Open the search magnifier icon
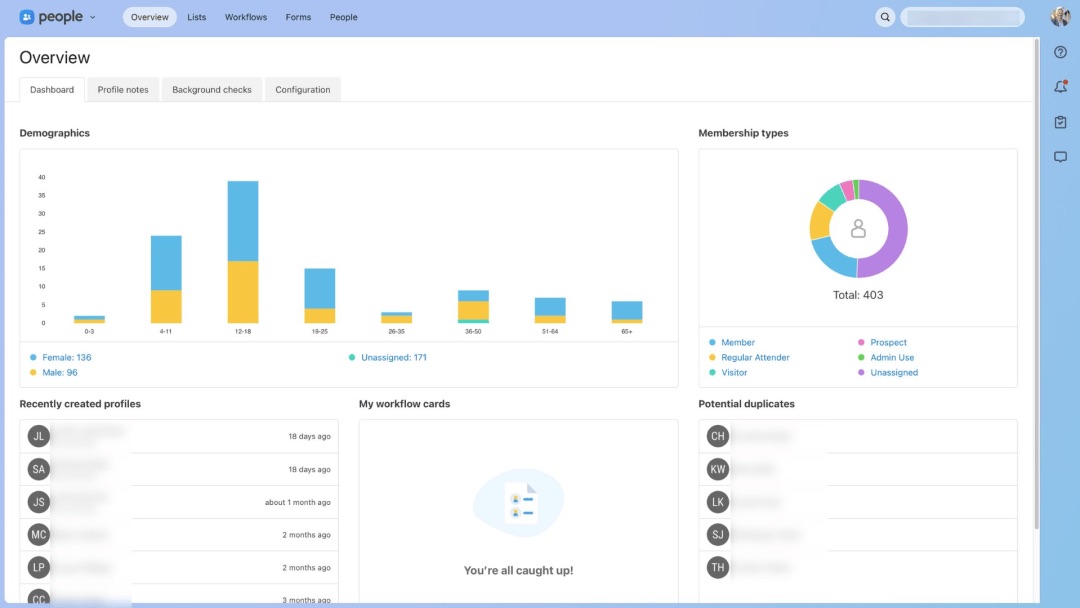This screenshot has width=1080, height=608. coord(885,17)
